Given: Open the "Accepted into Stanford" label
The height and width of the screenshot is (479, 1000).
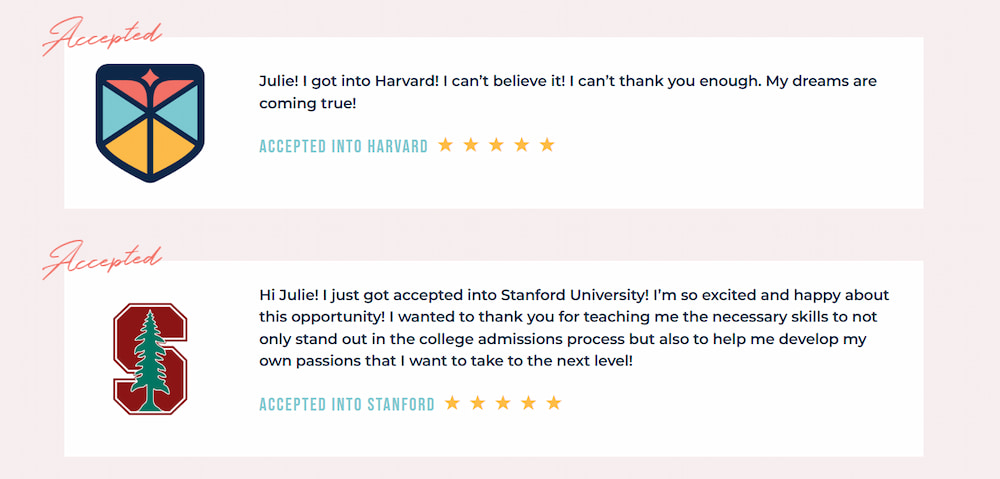Looking at the screenshot, I should pyautogui.click(x=347, y=405).
